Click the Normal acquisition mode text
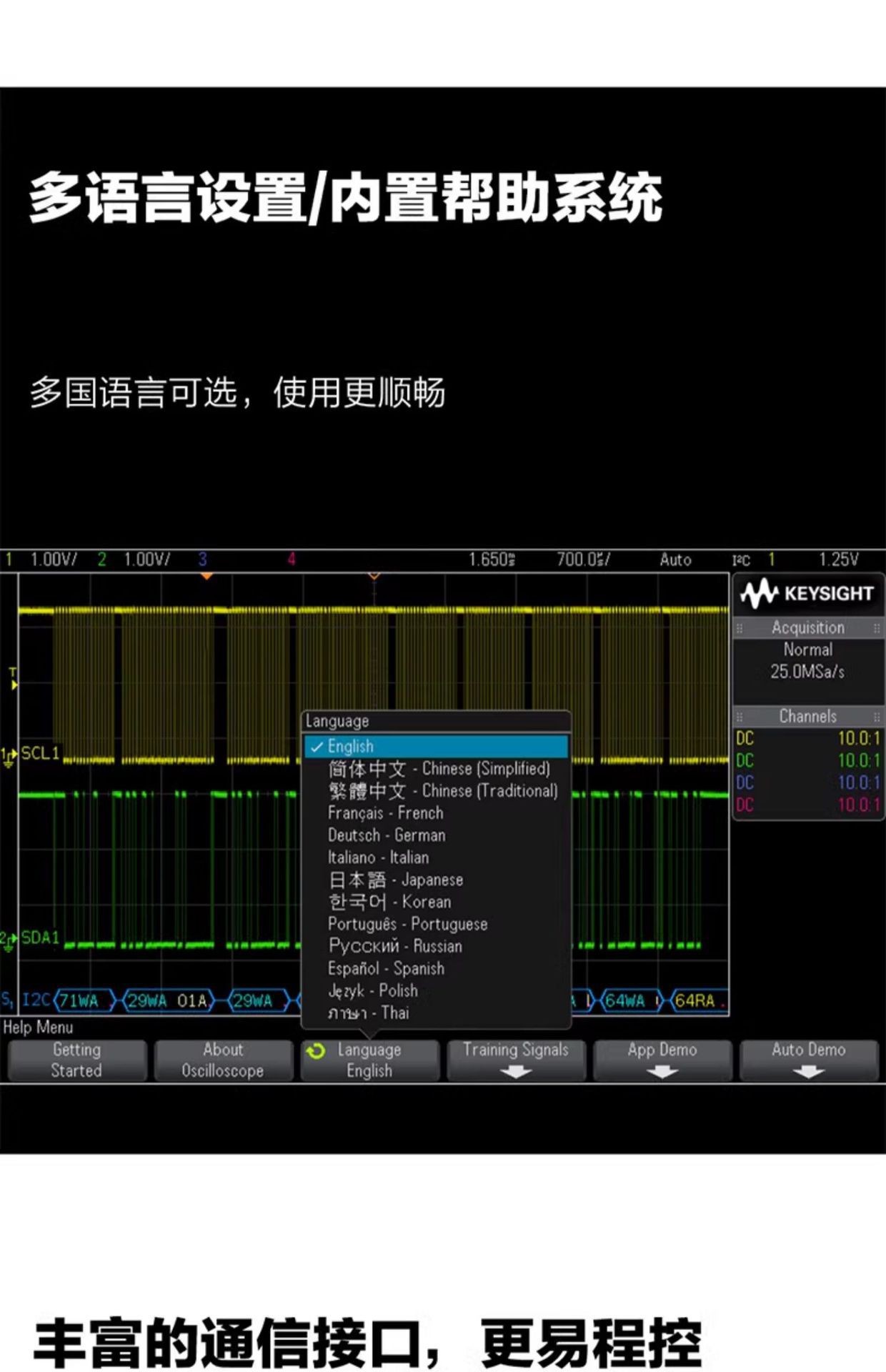Image resolution: width=886 pixels, height=1372 pixels. point(808,650)
